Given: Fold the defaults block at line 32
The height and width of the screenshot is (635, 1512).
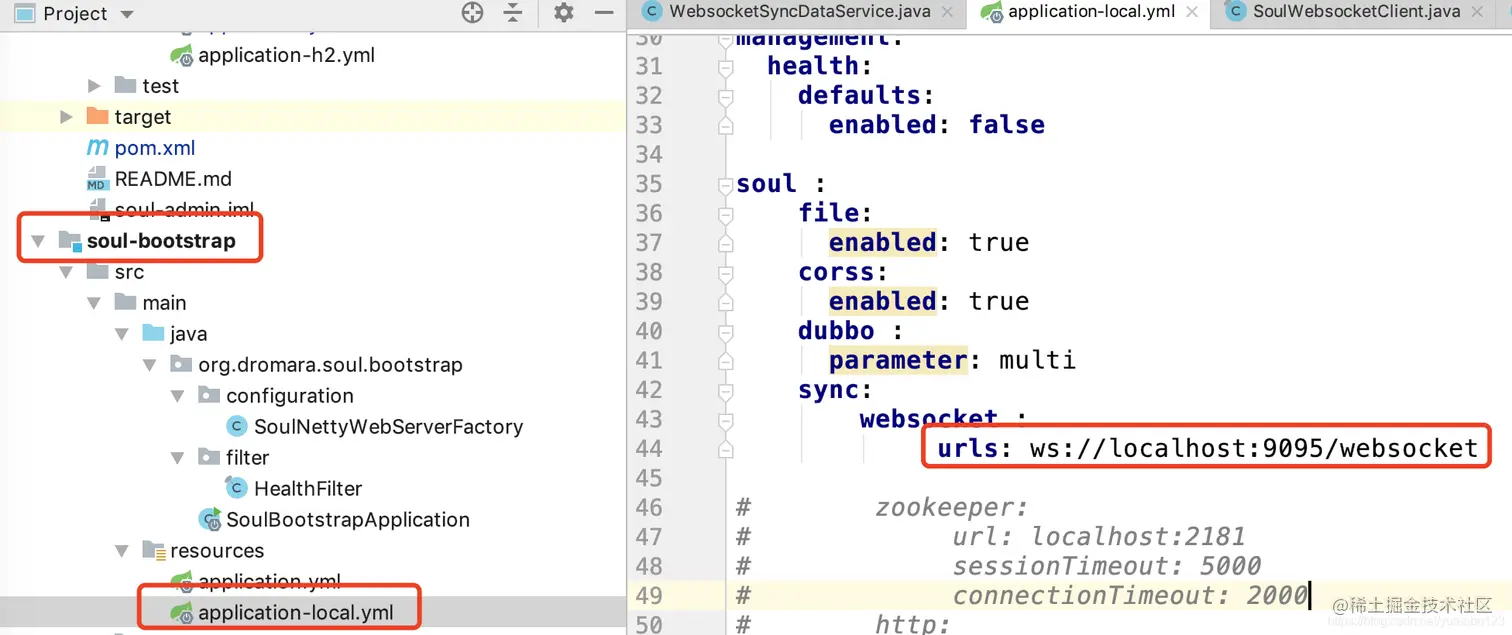Looking at the screenshot, I should coord(725,96).
